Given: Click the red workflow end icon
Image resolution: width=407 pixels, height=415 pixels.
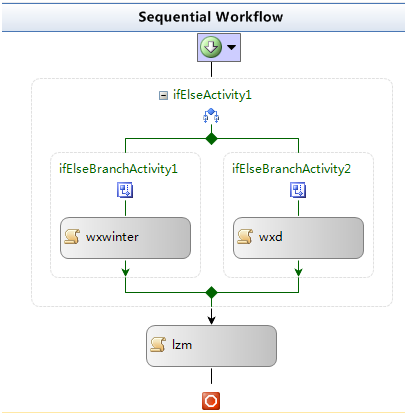Looking at the screenshot, I should (211, 401).
